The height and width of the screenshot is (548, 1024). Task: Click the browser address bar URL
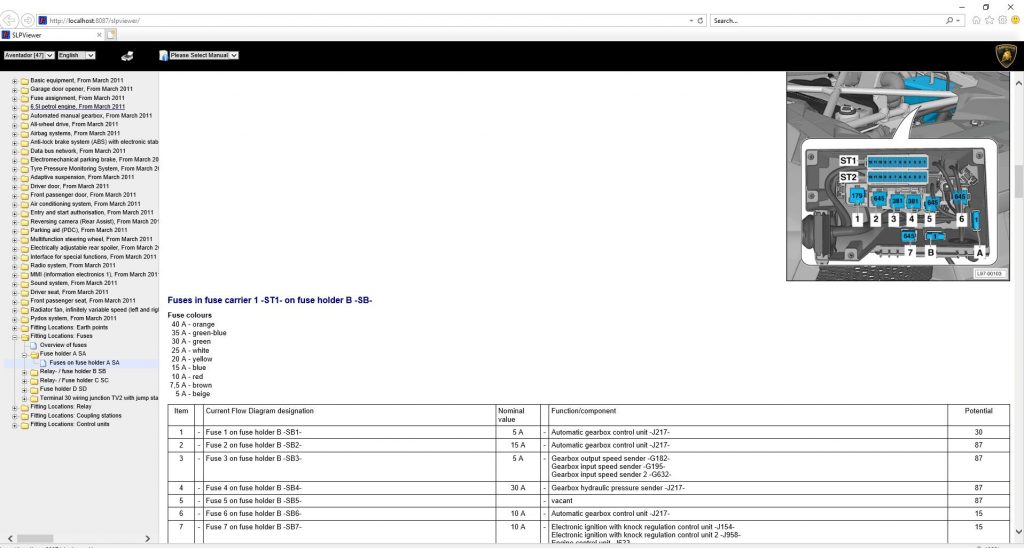pyautogui.click(x=95, y=21)
